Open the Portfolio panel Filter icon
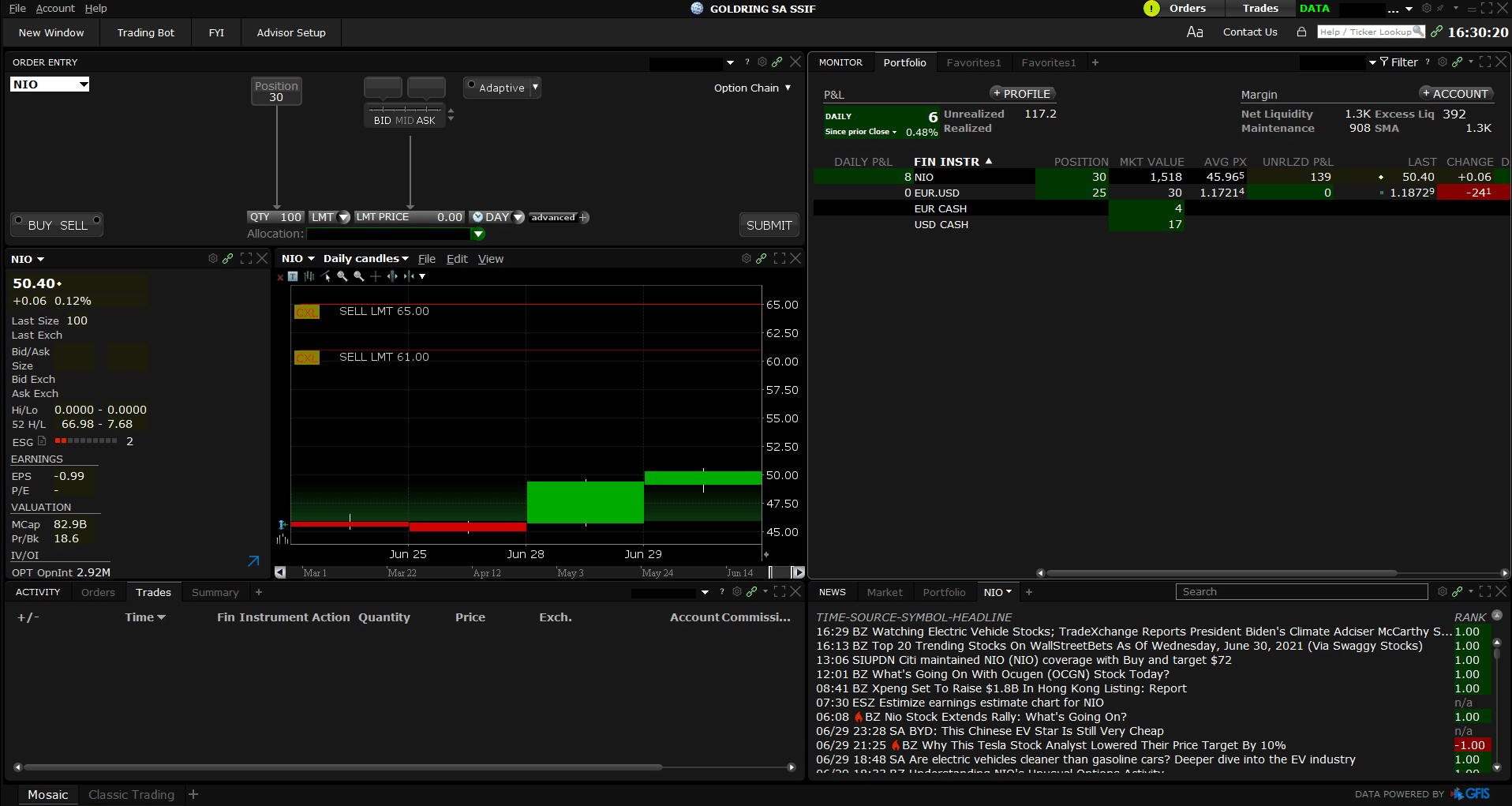Screen dimensions: 1512x806 (x=1384, y=62)
